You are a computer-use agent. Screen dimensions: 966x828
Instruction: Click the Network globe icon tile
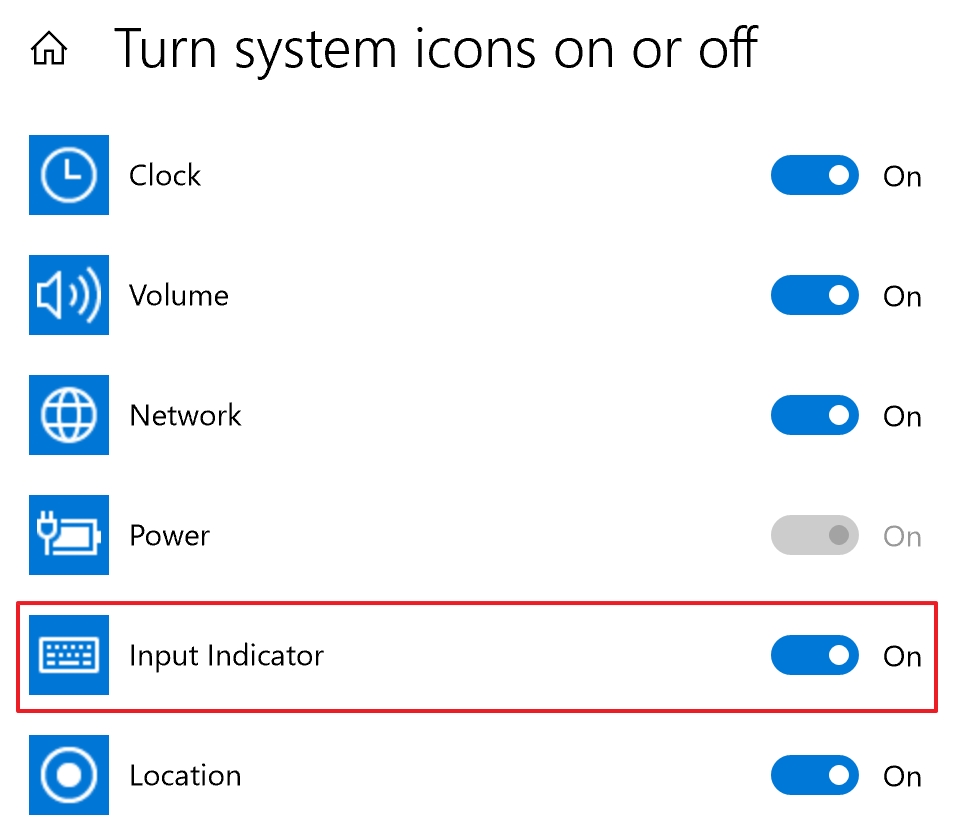[x=69, y=415]
